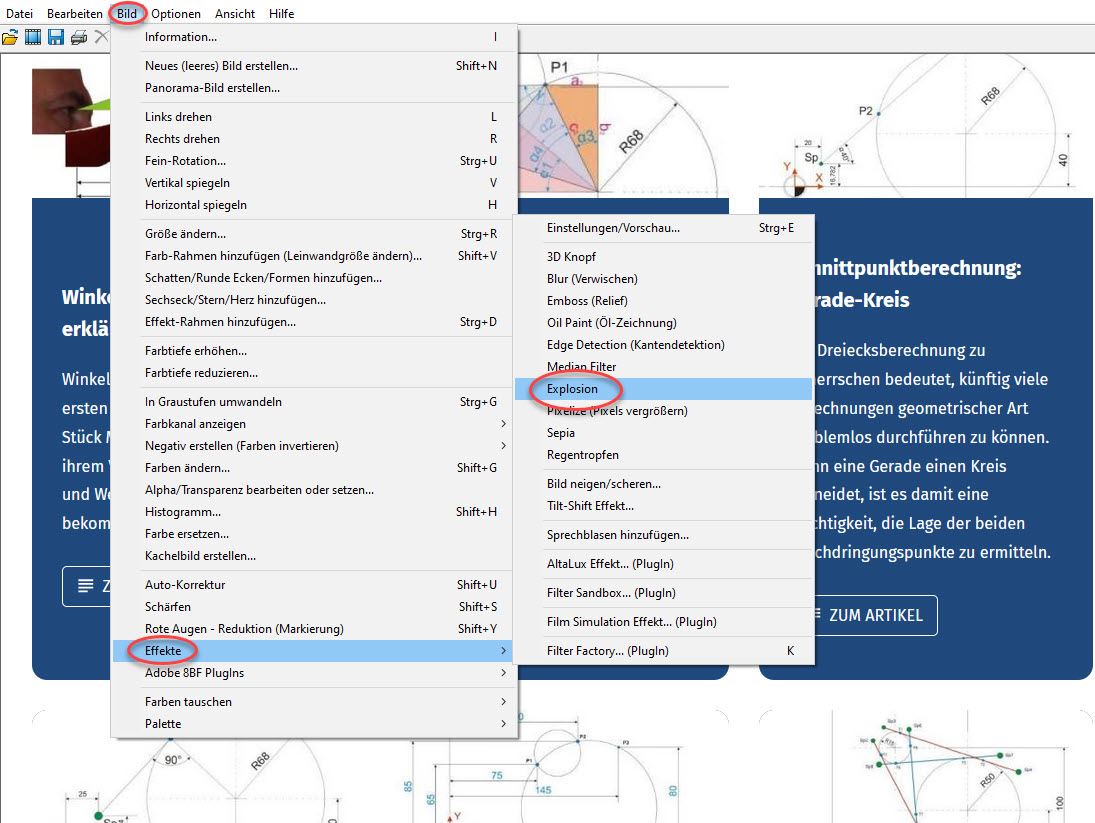Choose Sprechblasen hinzufügen...
Image resolution: width=1095 pixels, height=823 pixels.
(663, 535)
